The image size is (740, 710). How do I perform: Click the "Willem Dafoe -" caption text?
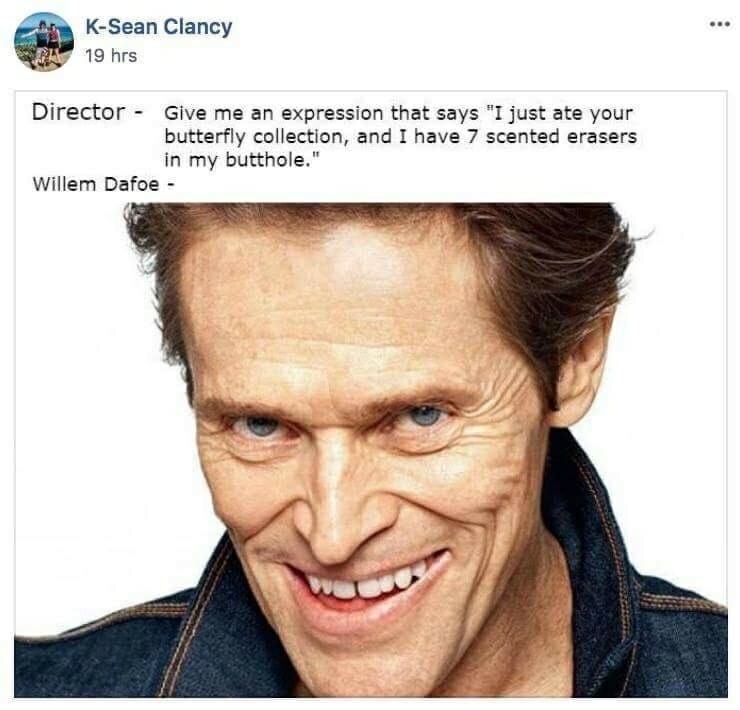coord(97,184)
